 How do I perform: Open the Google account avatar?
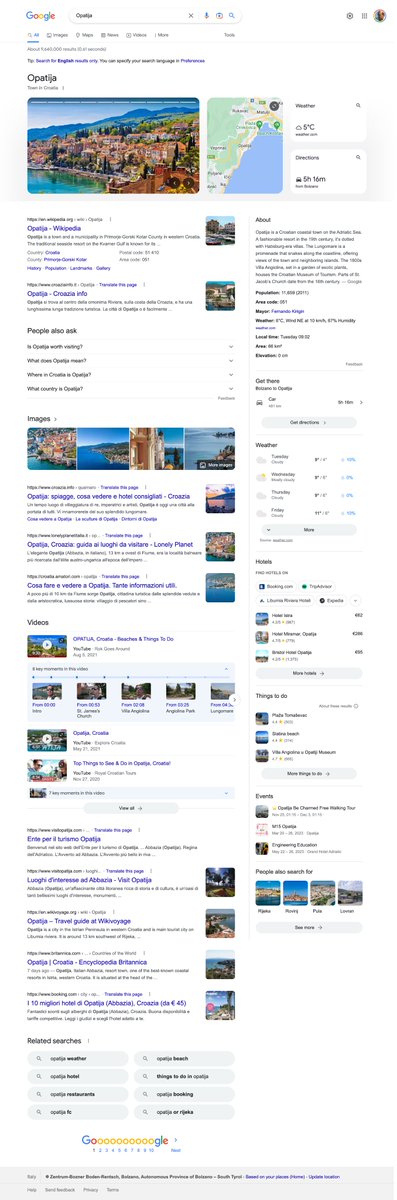coord(379,16)
